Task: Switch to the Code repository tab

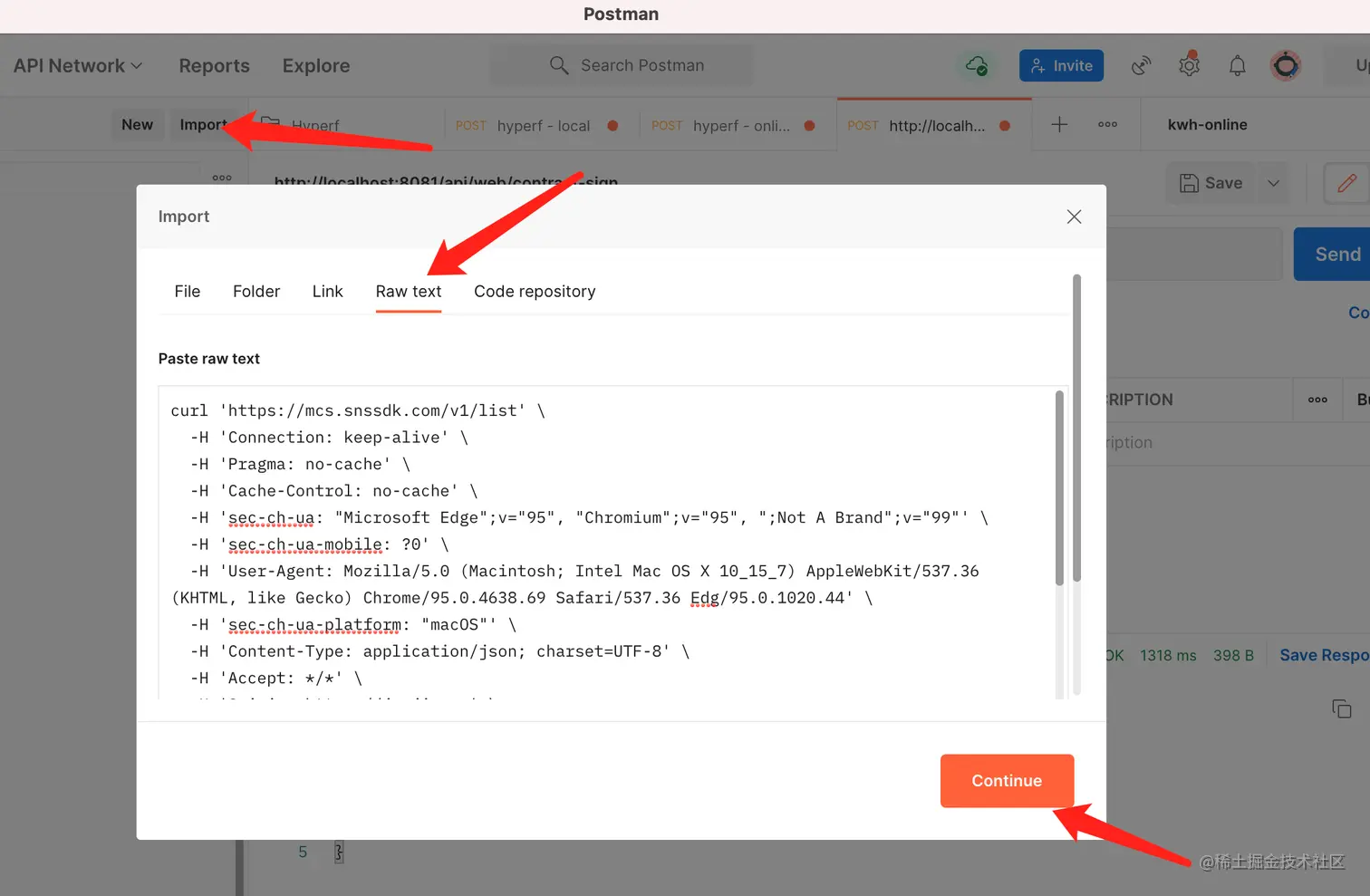Action: (x=535, y=291)
